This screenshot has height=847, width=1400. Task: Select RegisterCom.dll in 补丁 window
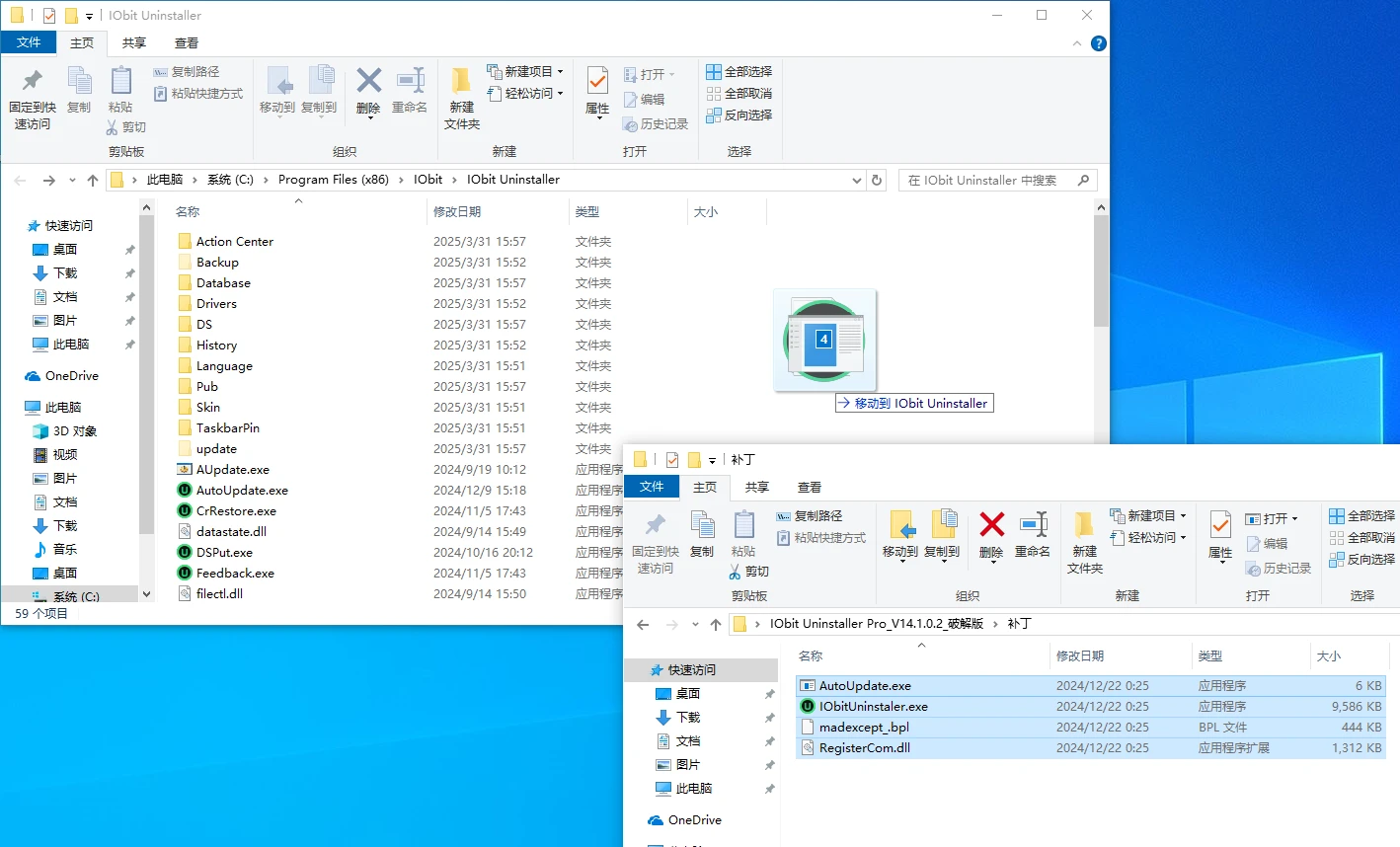coord(1091,748)
